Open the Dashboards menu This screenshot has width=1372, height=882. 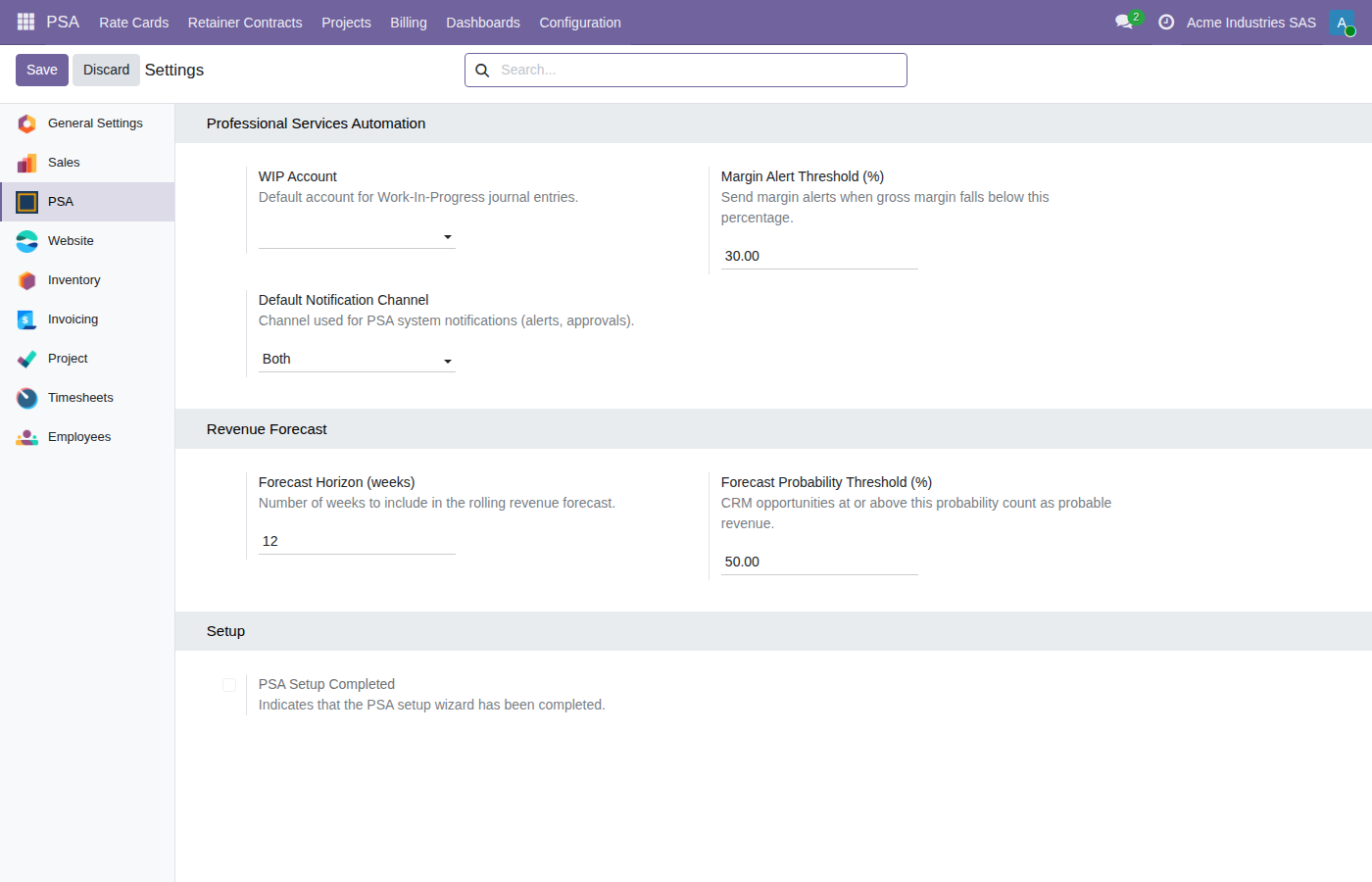[x=483, y=23]
